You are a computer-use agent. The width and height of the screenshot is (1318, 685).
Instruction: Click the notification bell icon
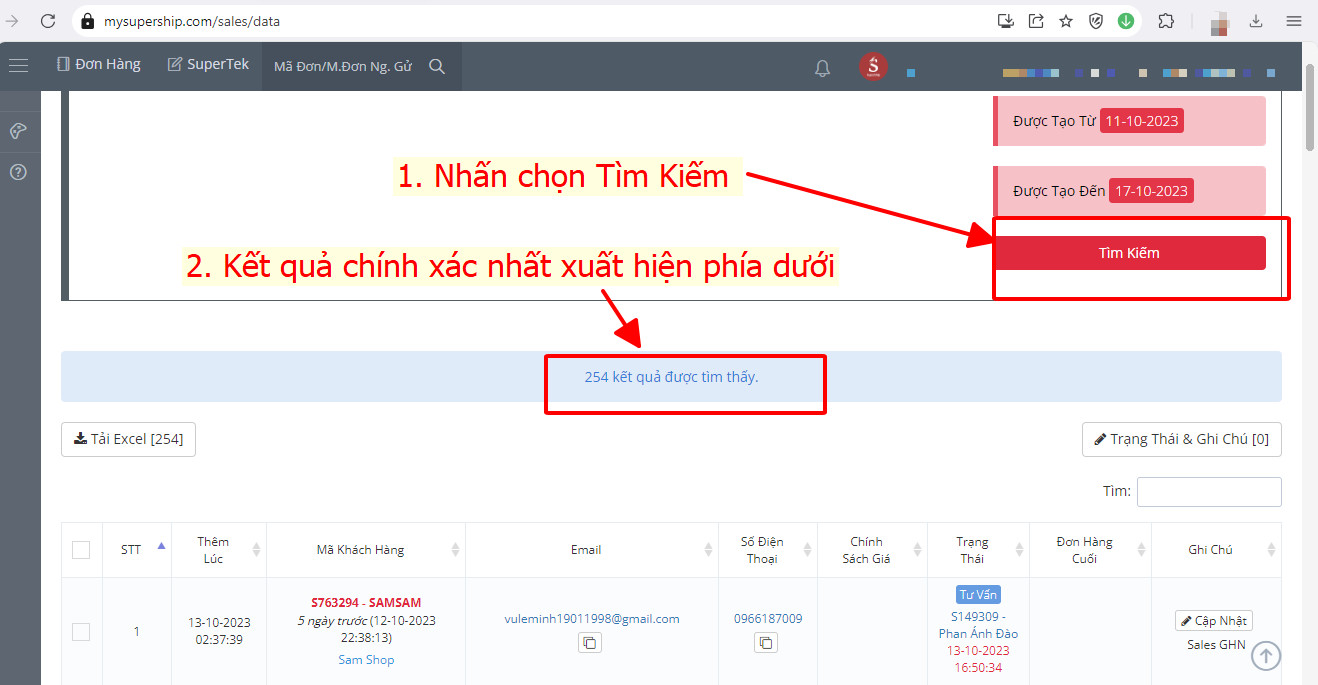tap(822, 68)
